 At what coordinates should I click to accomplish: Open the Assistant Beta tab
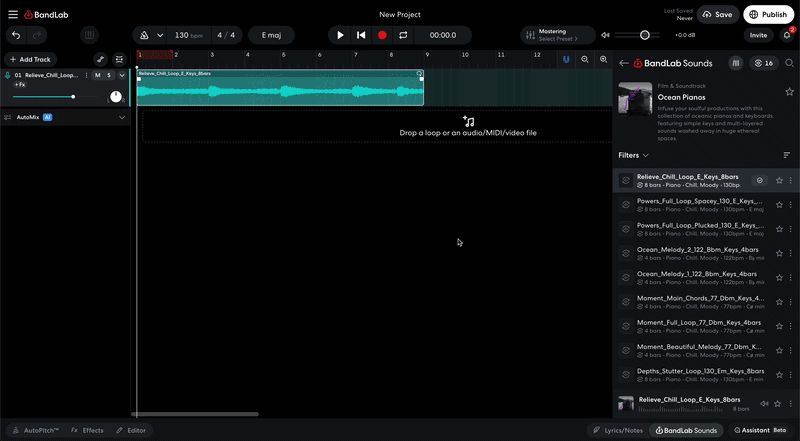point(760,430)
